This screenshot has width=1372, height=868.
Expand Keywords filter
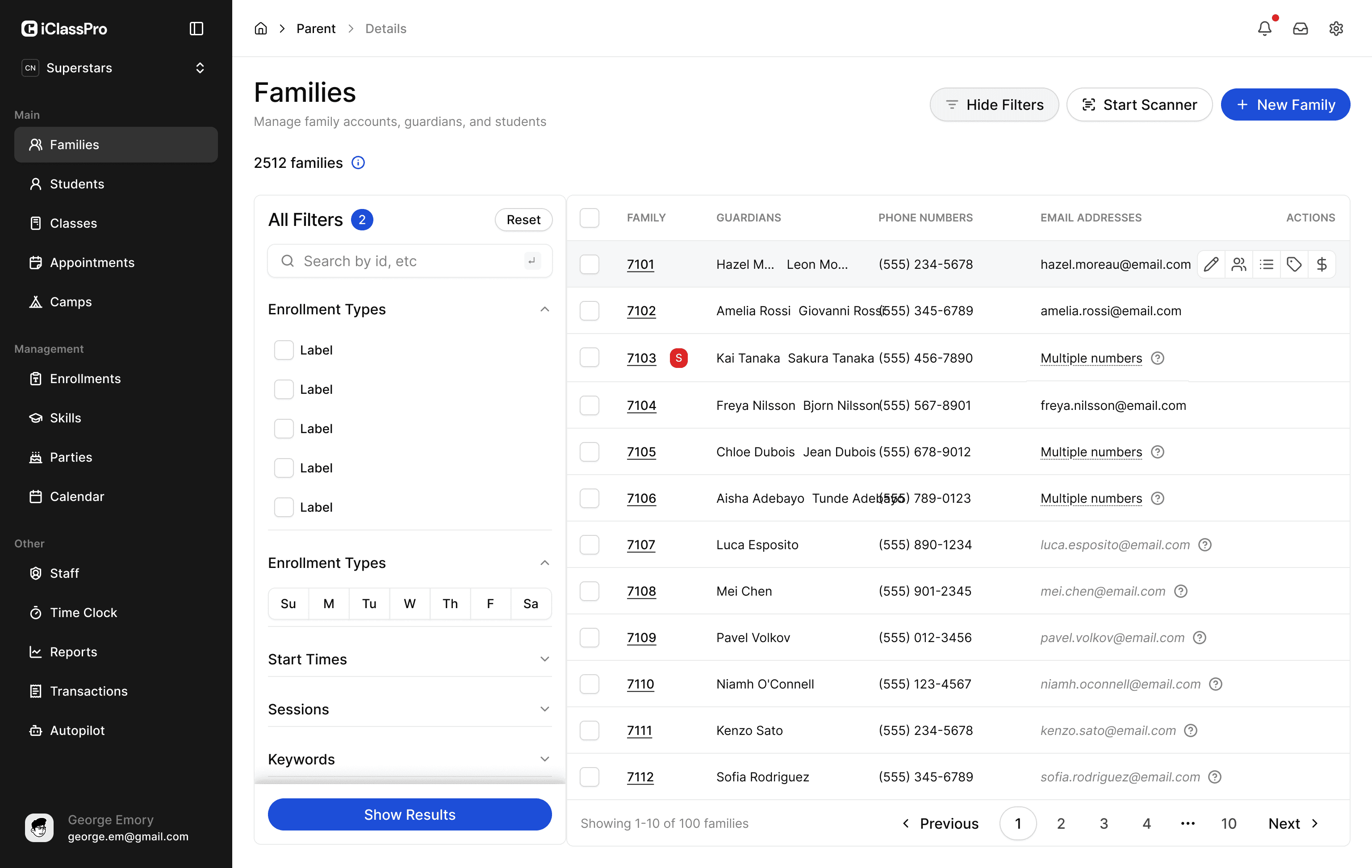(545, 759)
